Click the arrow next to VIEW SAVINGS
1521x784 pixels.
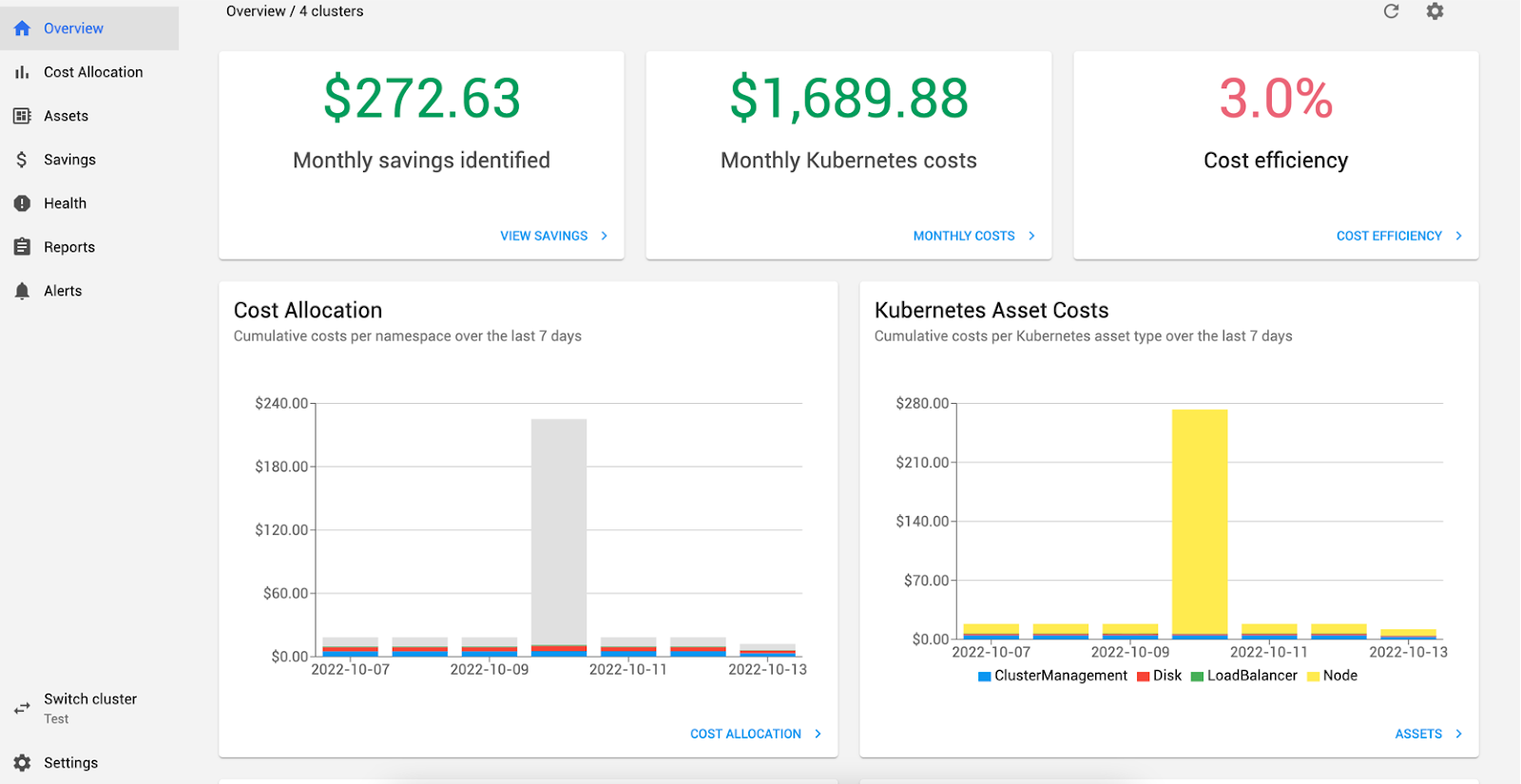605,236
